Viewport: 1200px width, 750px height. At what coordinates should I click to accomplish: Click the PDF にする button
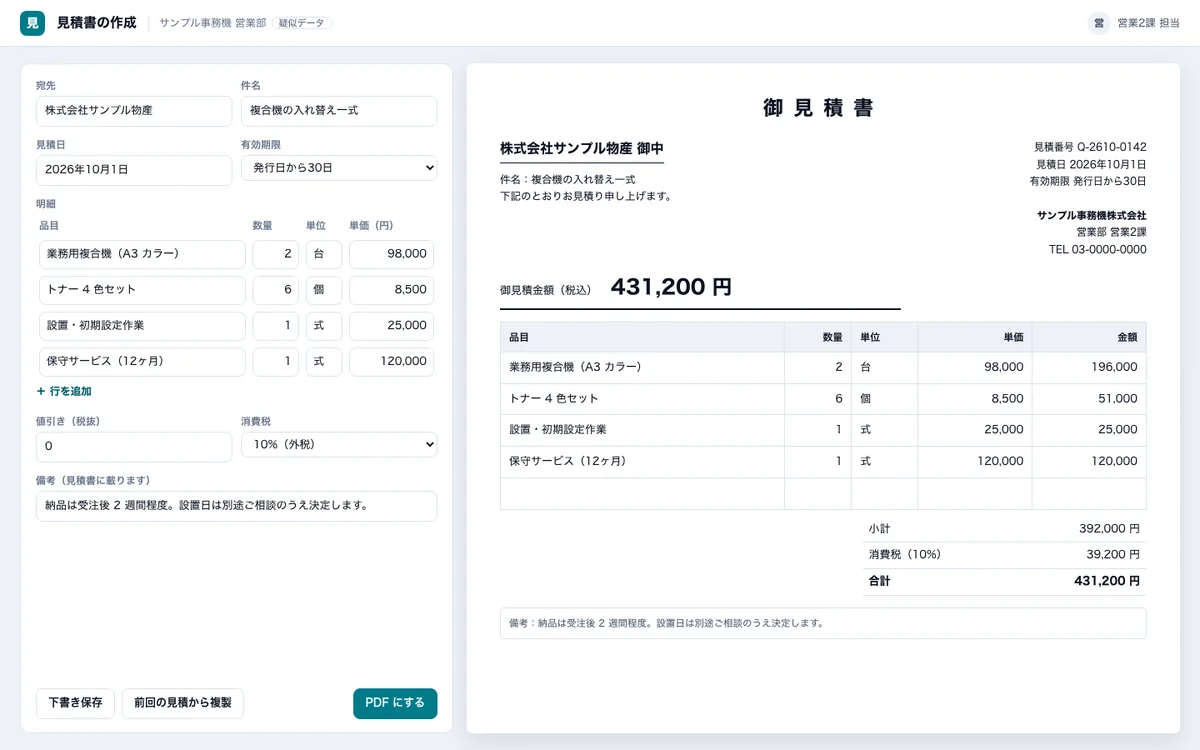pyautogui.click(x=395, y=703)
